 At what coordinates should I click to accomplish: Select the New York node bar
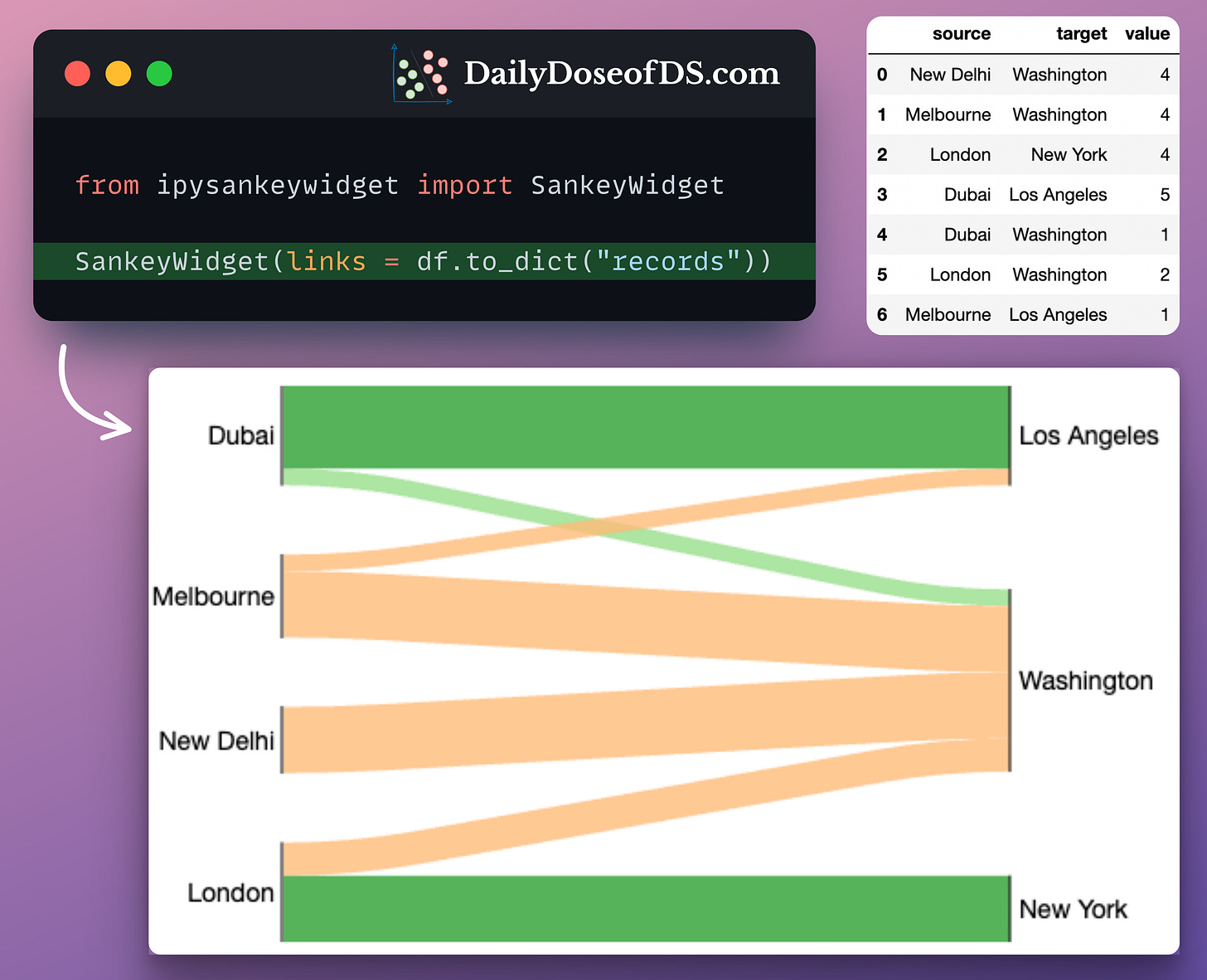tap(1010, 908)
